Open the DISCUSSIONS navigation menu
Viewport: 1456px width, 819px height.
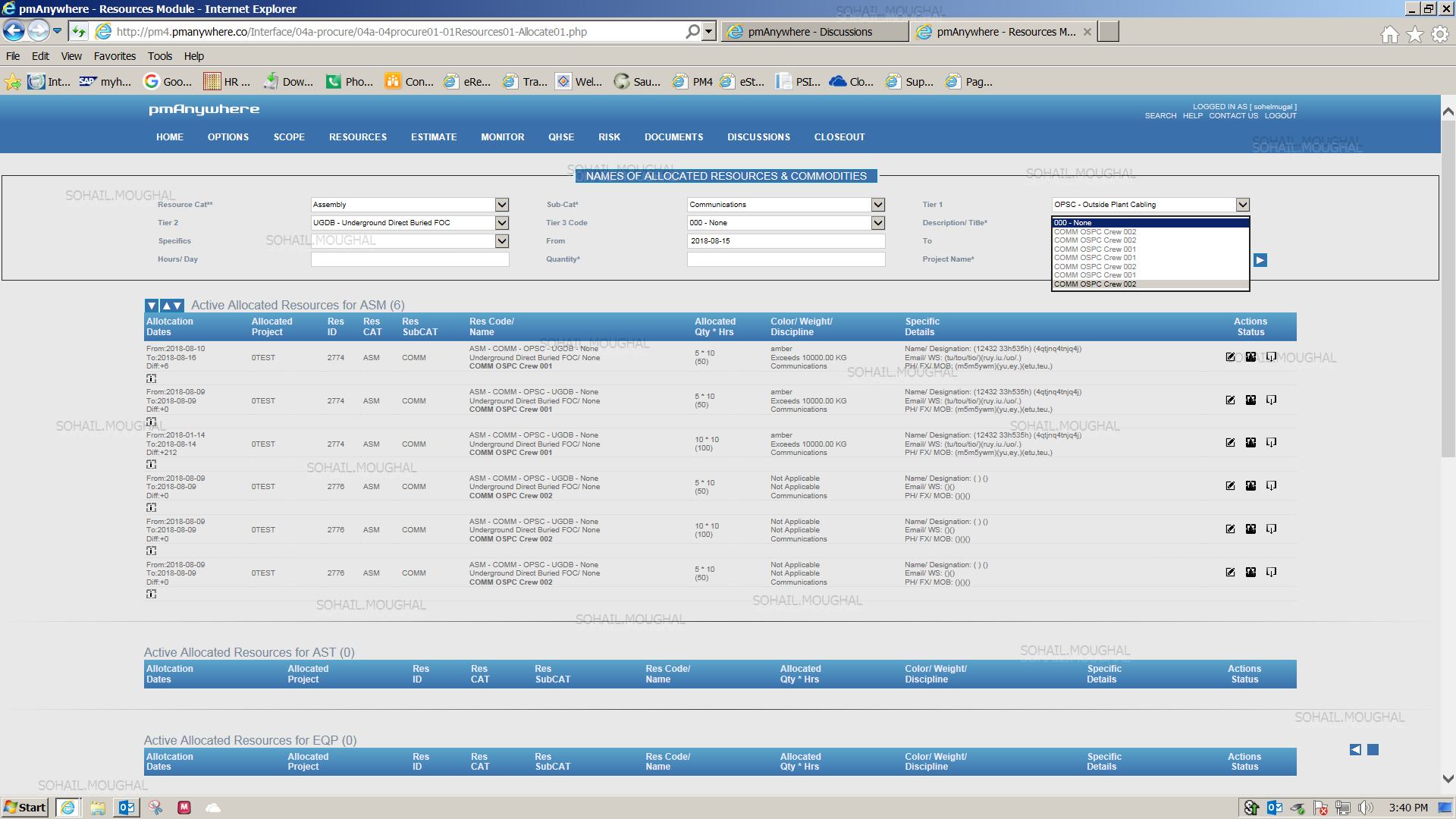(758, 137)
